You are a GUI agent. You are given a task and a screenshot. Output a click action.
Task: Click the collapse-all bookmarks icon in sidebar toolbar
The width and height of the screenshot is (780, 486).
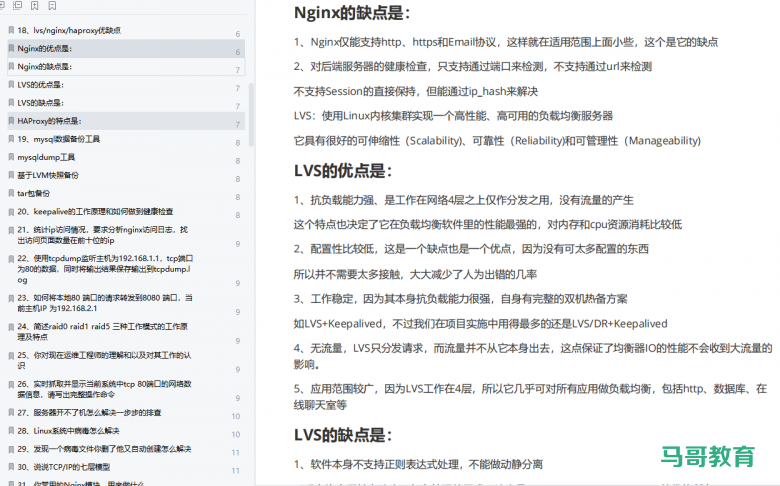tap(19, 5)
